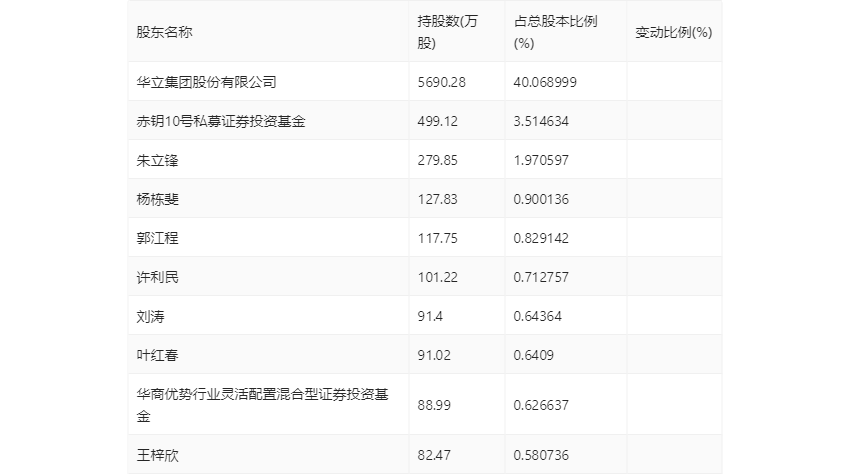Click percentage 0.580736
This screenshot has height=474, width=850.
click(541, 455)
